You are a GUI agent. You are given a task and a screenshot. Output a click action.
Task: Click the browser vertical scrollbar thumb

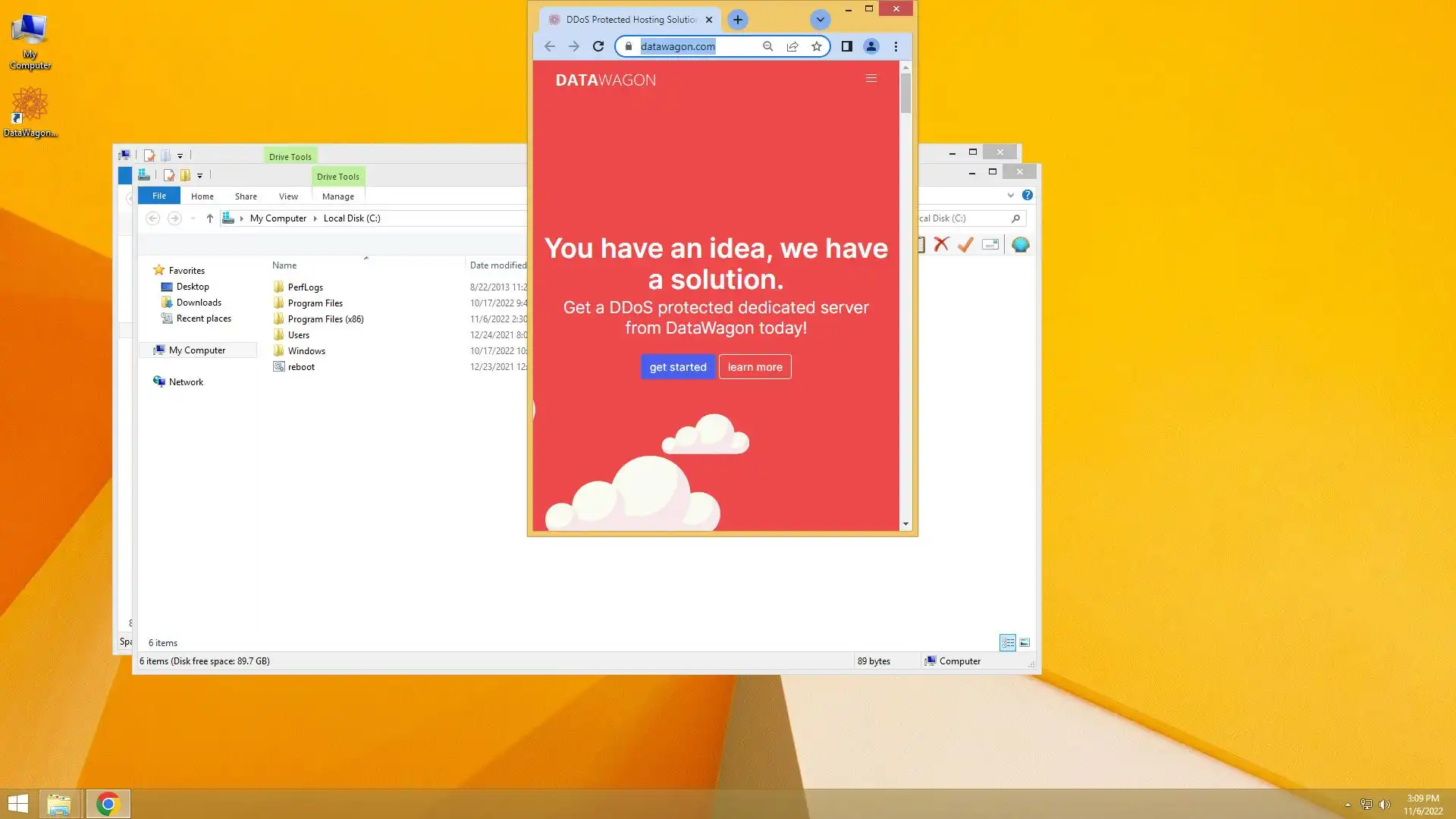(905, 95)
